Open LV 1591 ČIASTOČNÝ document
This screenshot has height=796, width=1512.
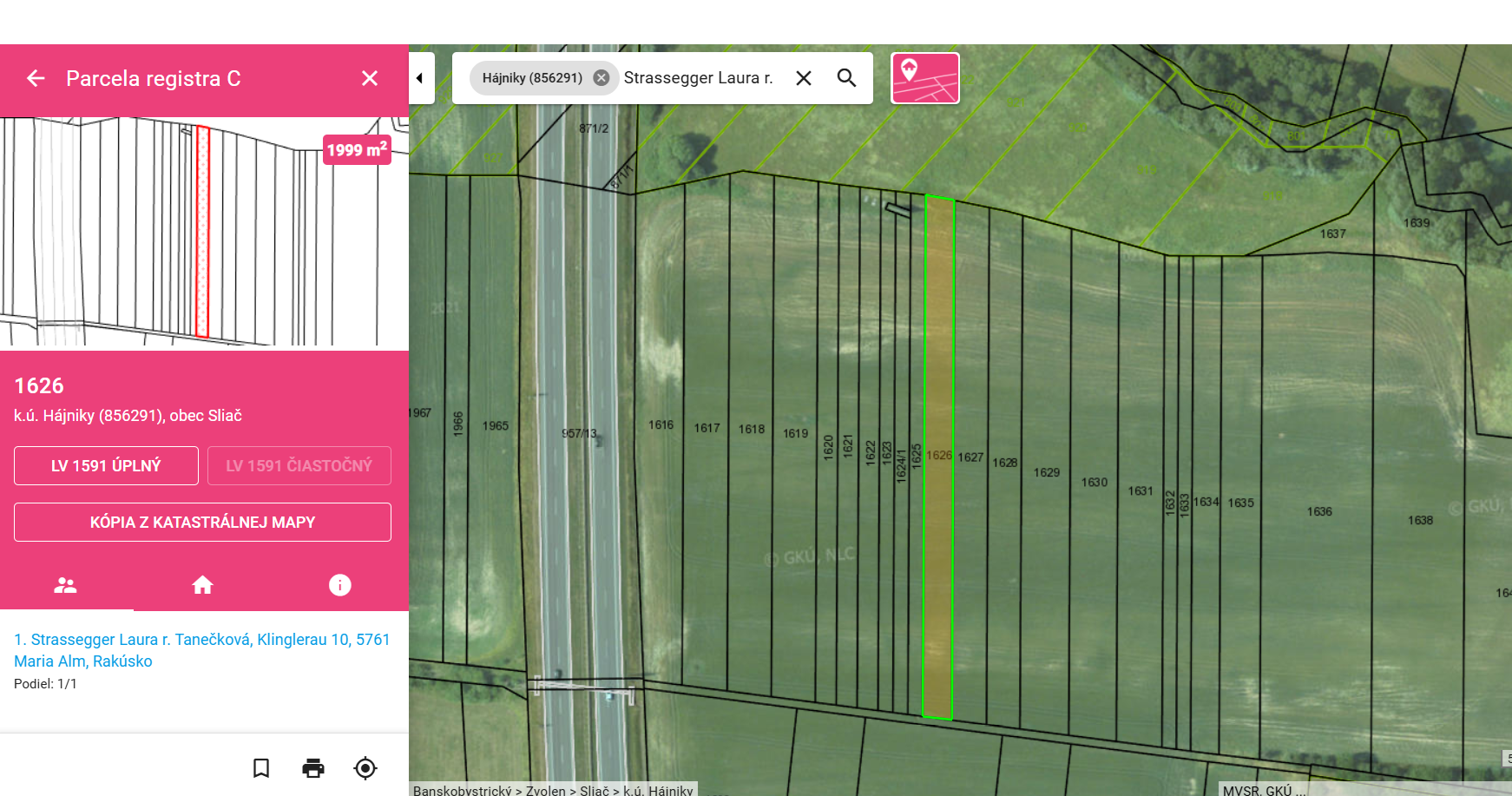(x=299, y=466)
